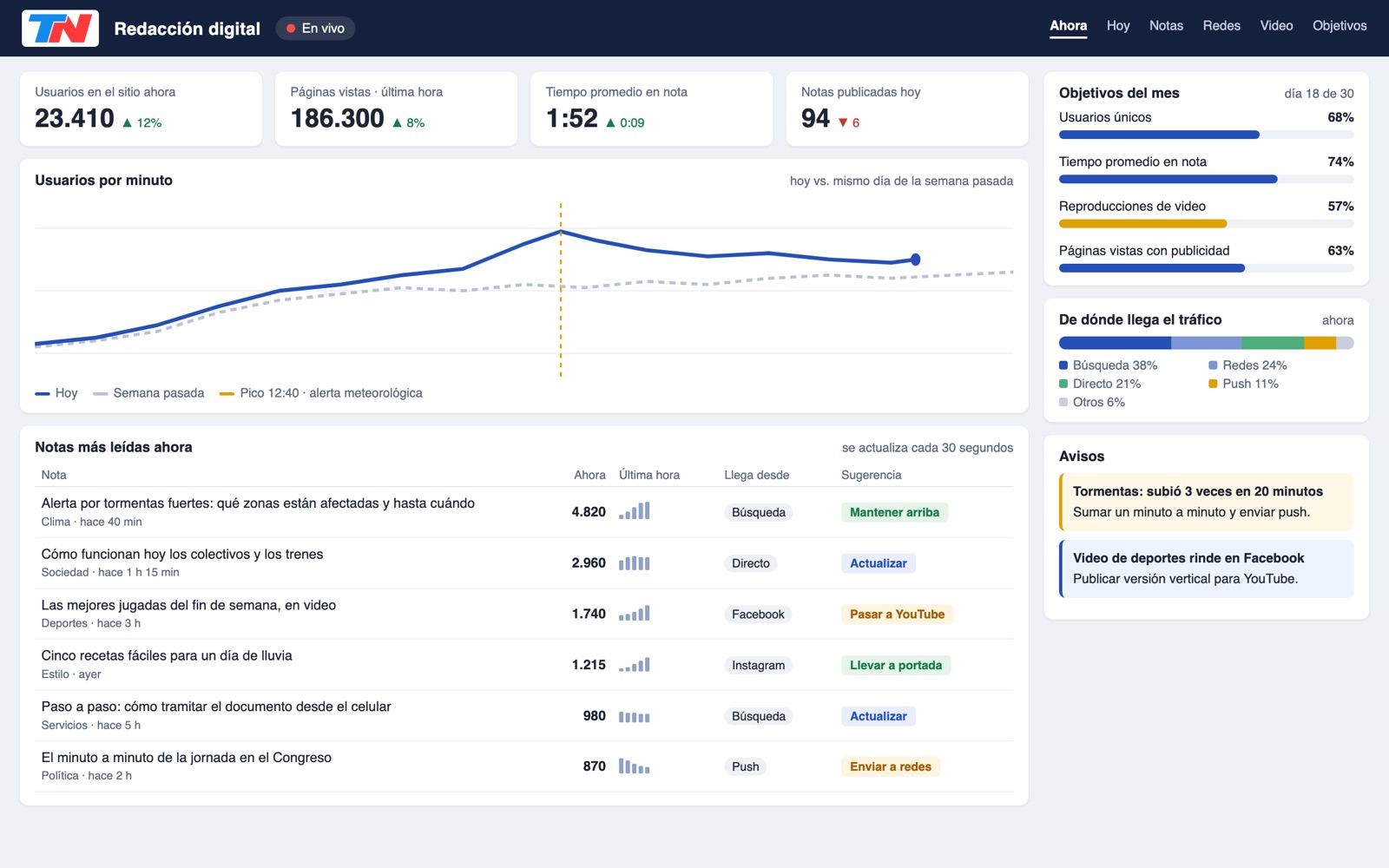Click the Semana pasada legend entry
Image resolution: width=1389 pixels, height=868 pixels.
click(148, 393)
